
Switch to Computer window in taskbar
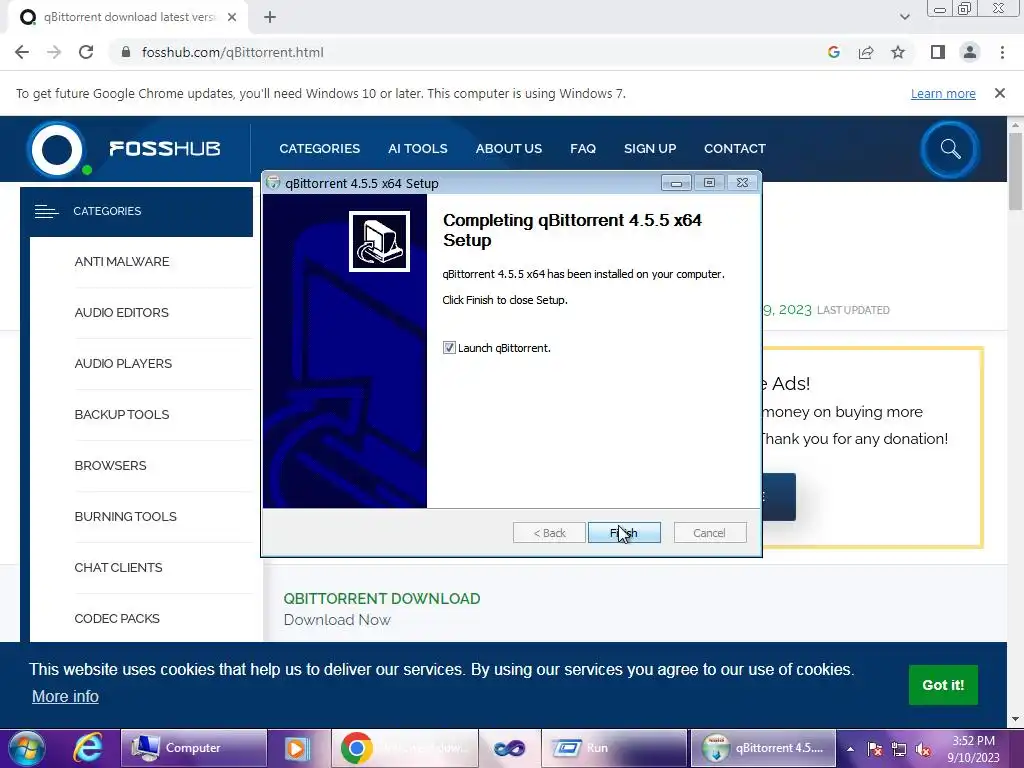tap(194, 748)
